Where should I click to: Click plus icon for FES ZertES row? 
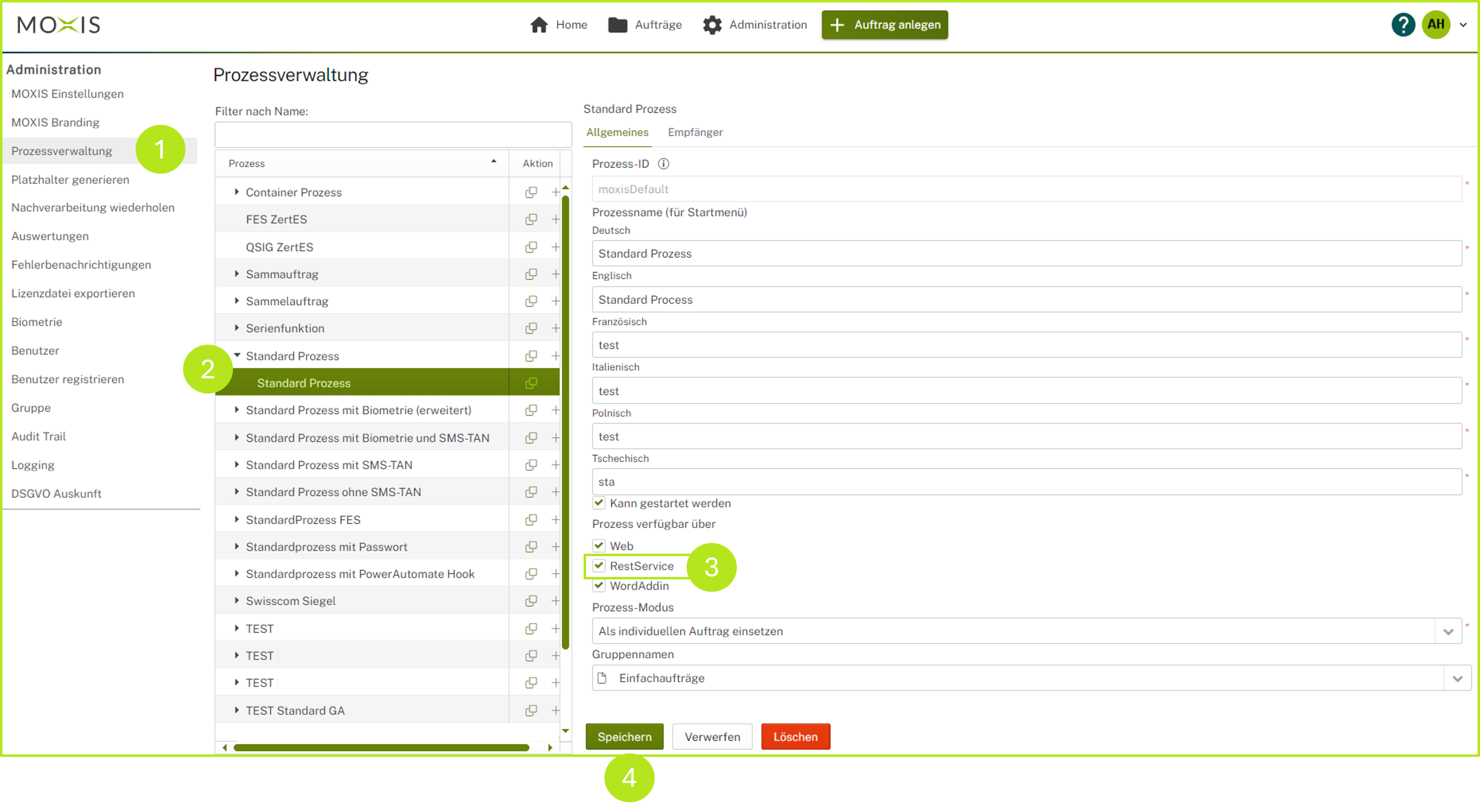pos(555,219)
